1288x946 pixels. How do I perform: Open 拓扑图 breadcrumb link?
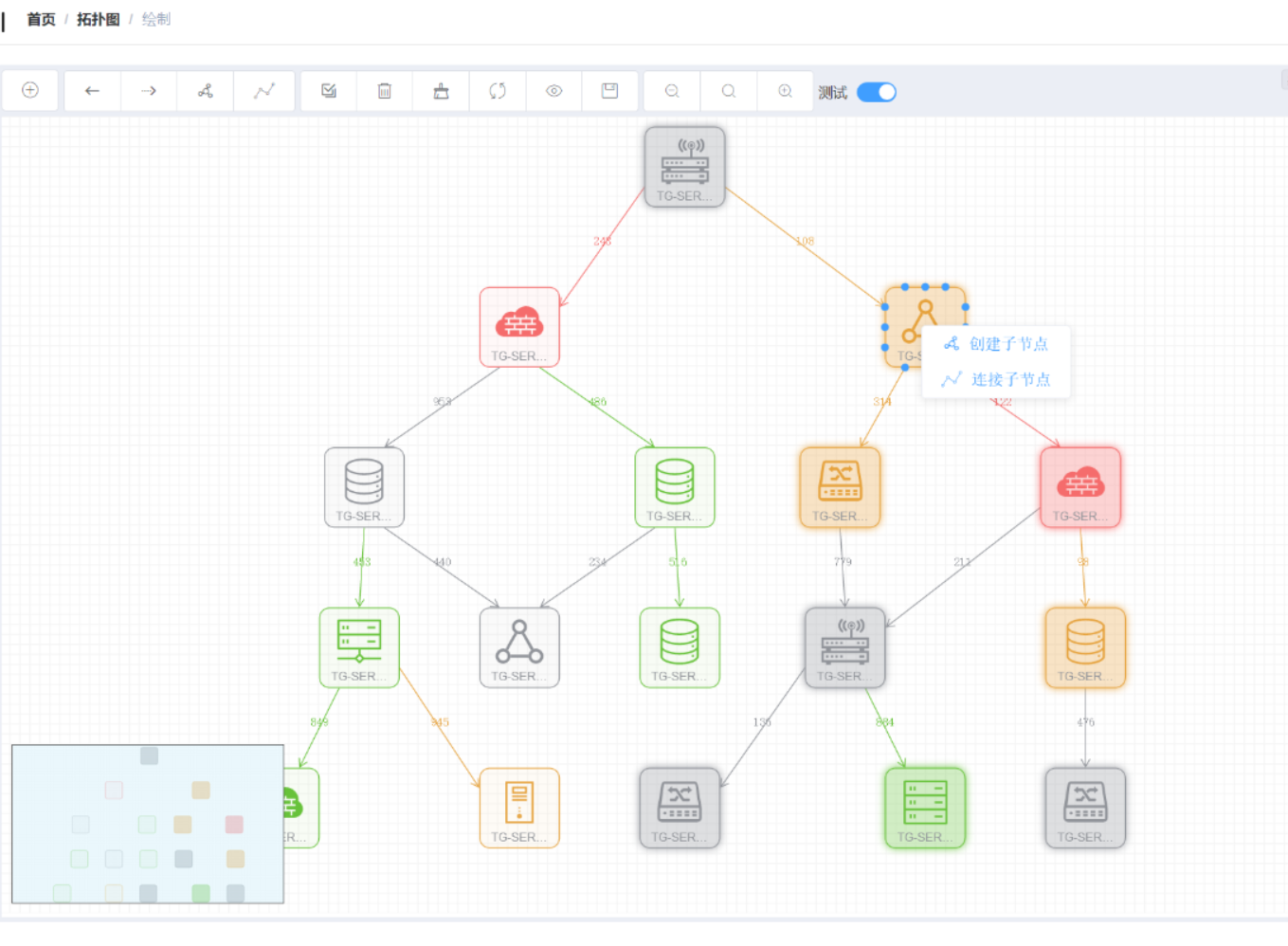click(x=98, y=19)
